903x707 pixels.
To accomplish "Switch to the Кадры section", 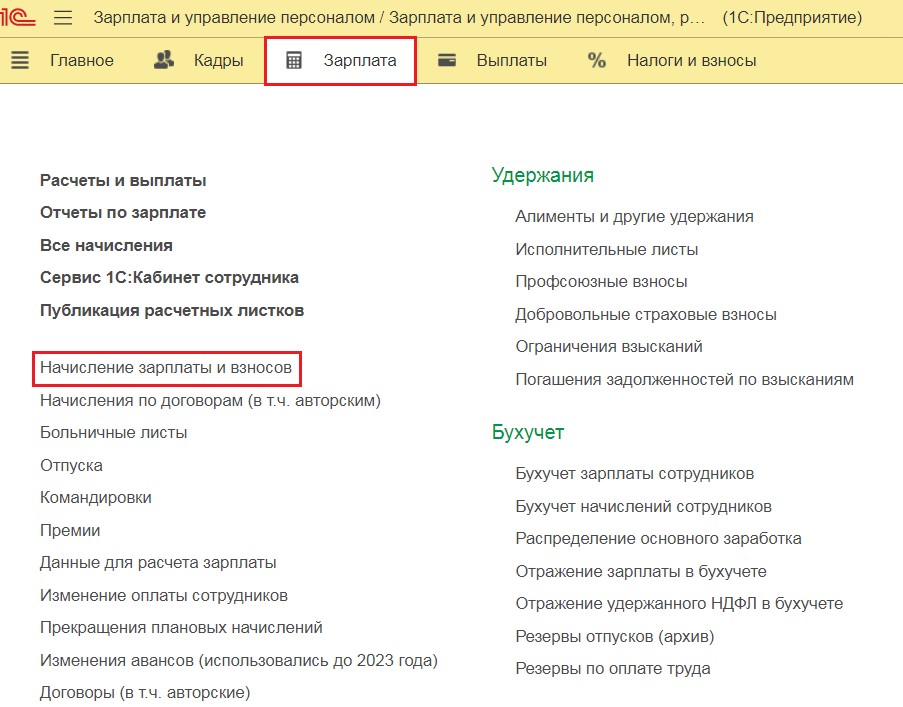I will (x=218, y=60).
